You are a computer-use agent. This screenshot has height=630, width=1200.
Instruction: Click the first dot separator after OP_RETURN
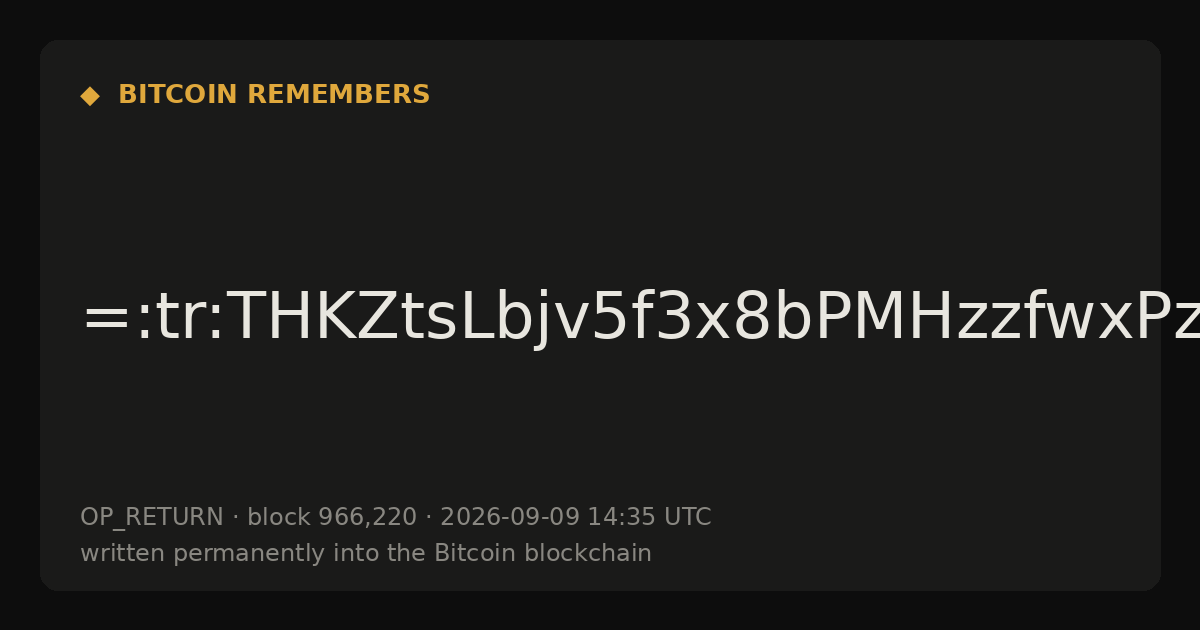click(x=235, y=518)
